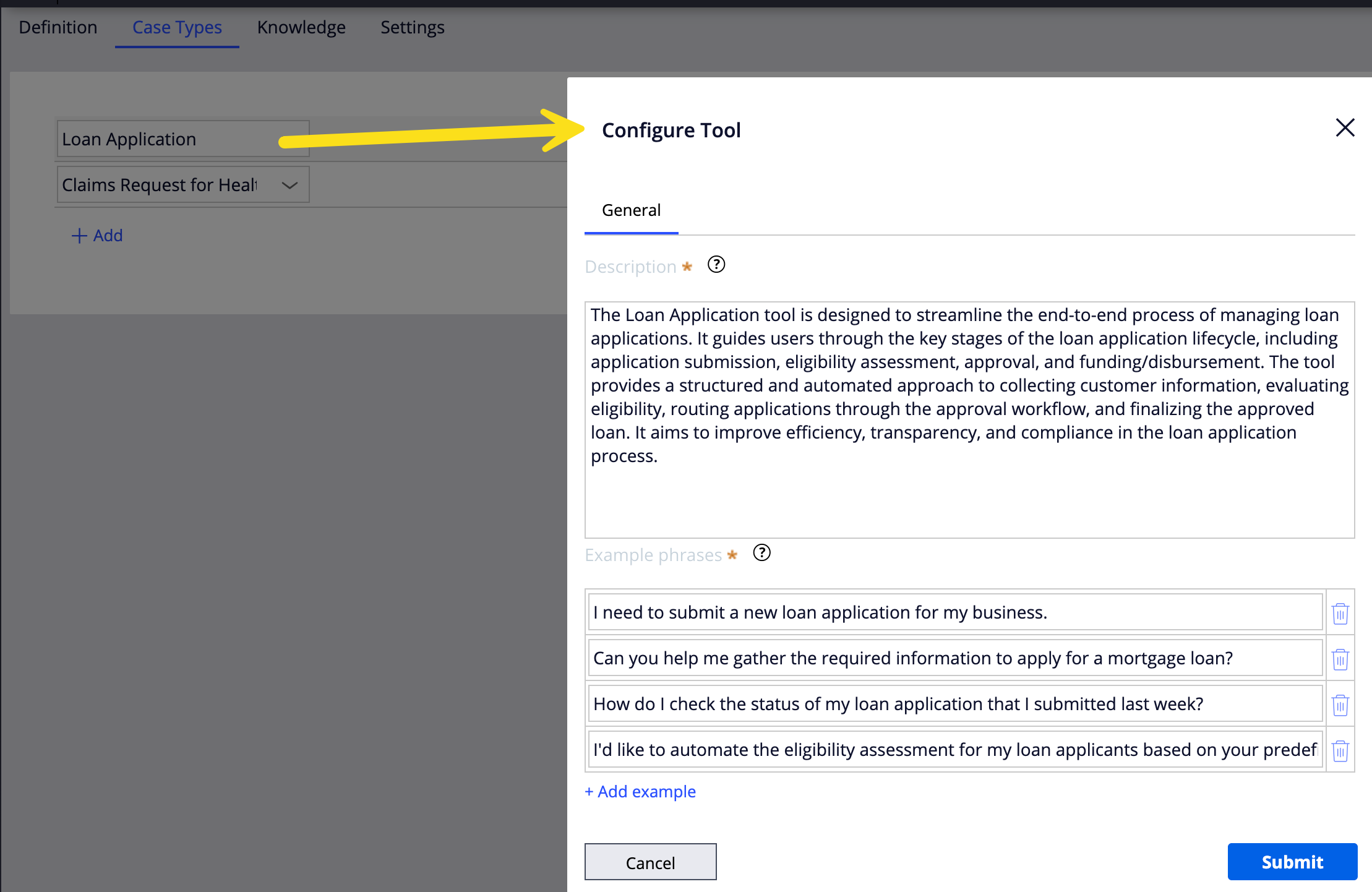Delete the mortgage loan example phrase
Viewport: 1372px width, 892px height.
[x=1340, y=659]
